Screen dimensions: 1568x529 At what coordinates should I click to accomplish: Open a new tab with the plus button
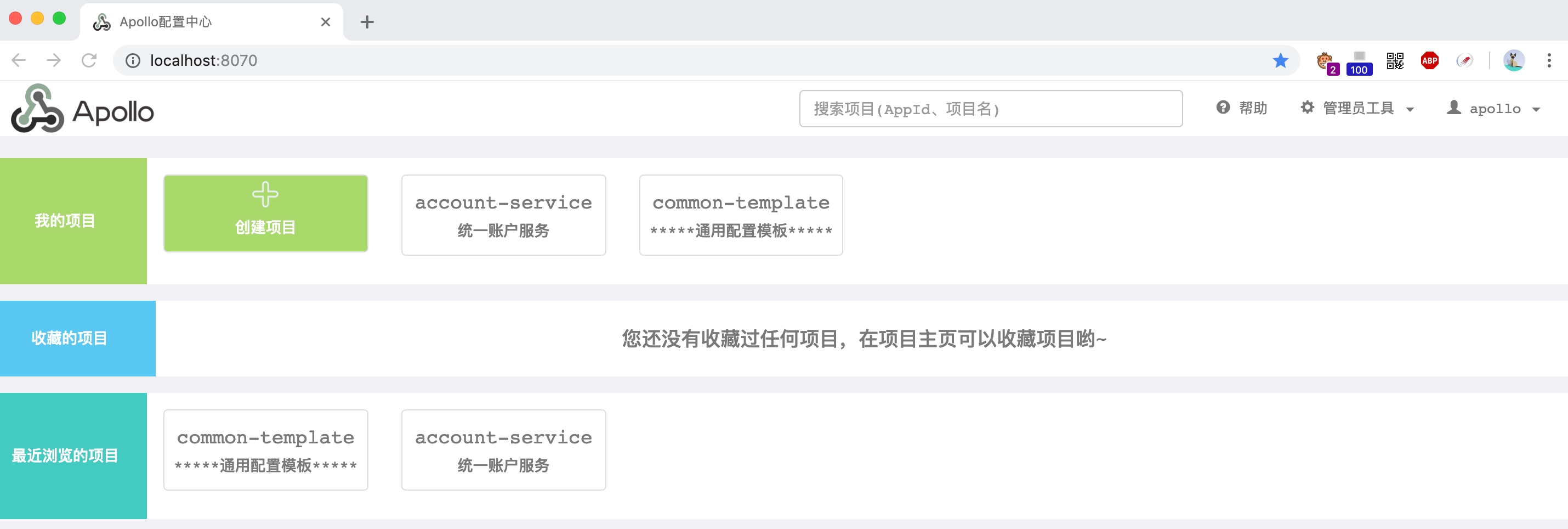pyautogui.click(x=367, y=22)
